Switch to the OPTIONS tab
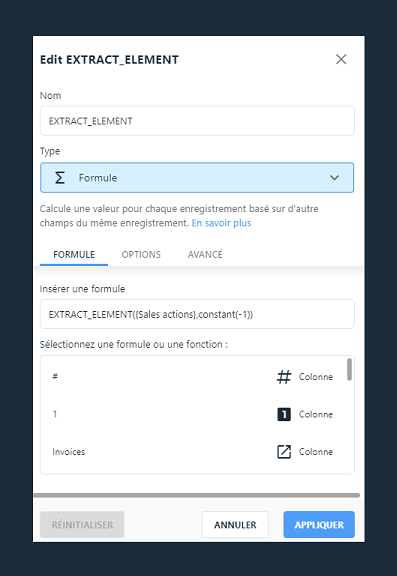Viewport: 397px width, 576px height. tap(141, 255)
